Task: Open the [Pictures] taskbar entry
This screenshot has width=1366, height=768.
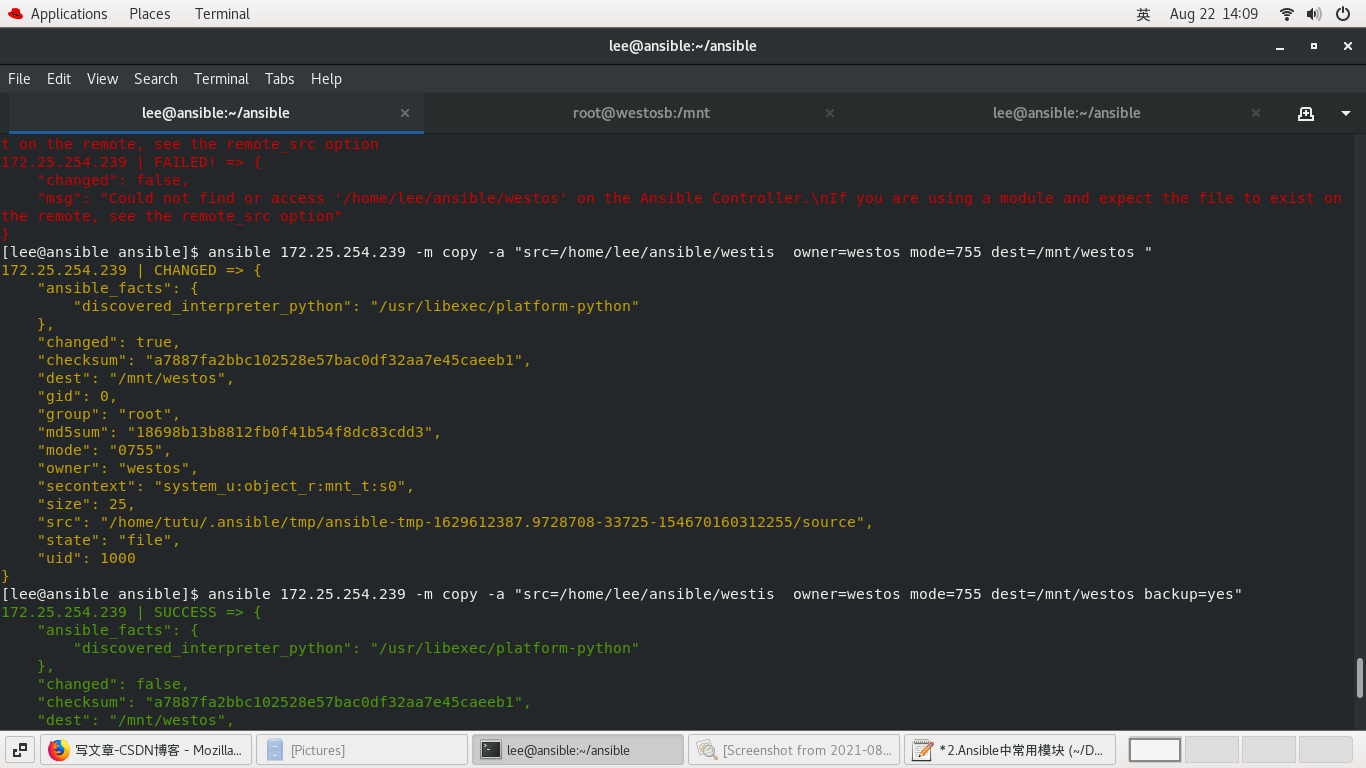Action: pos(362,749)
